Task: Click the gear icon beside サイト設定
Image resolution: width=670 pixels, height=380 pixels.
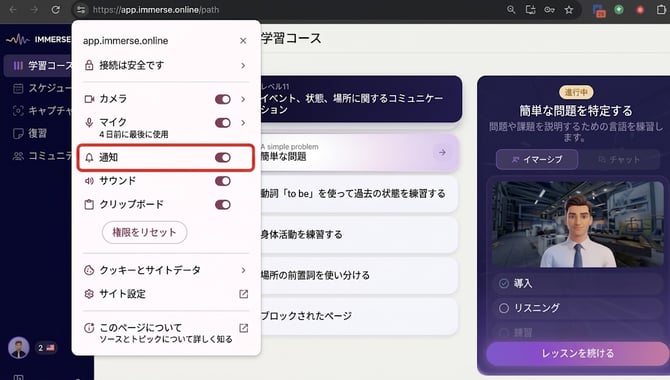Action: (x=89, y=294)
